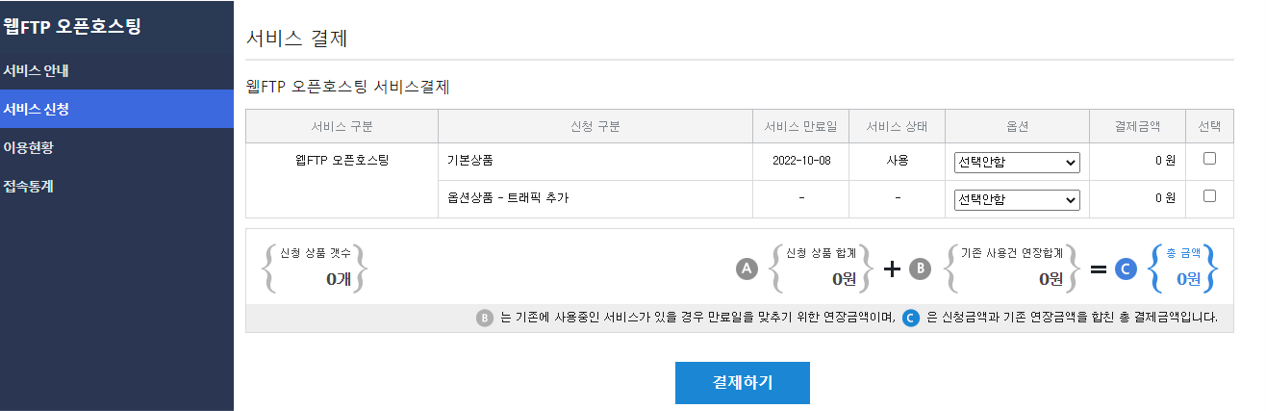The width and height of the screenshot is (1266, 411).
Task: Click the 결제하기 button
Action: point(742,383)
